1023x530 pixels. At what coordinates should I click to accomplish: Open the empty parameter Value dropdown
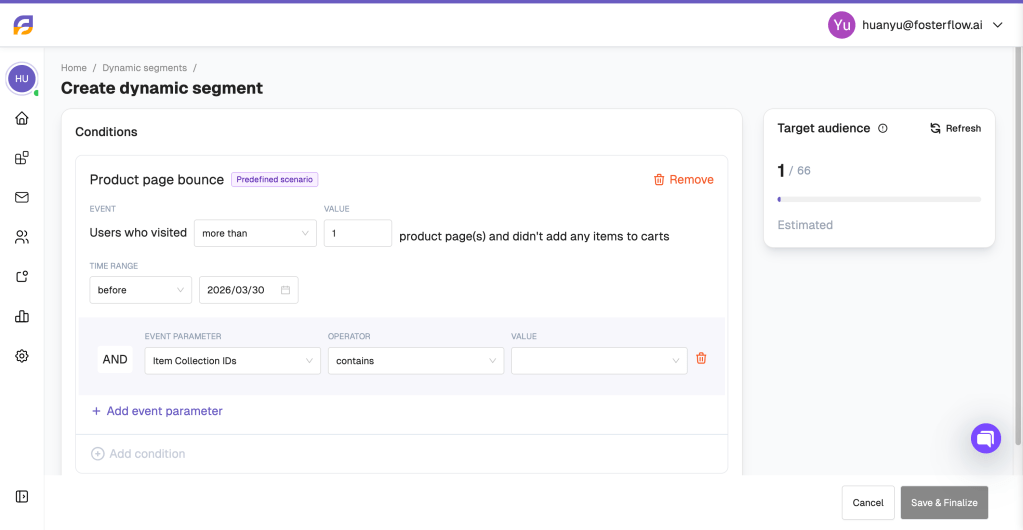(599, 360)
